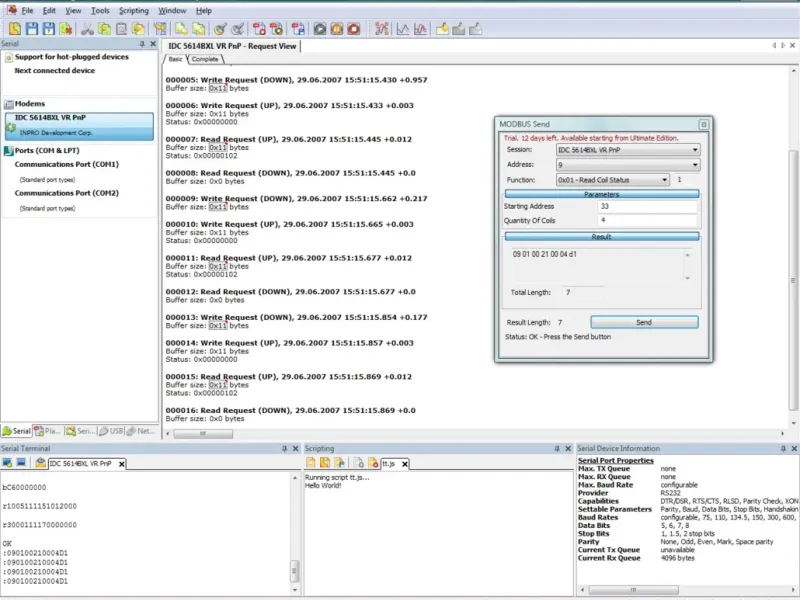The image size is (800, 600).
Task: Open the Window menu
Action: tap(172, 10)
